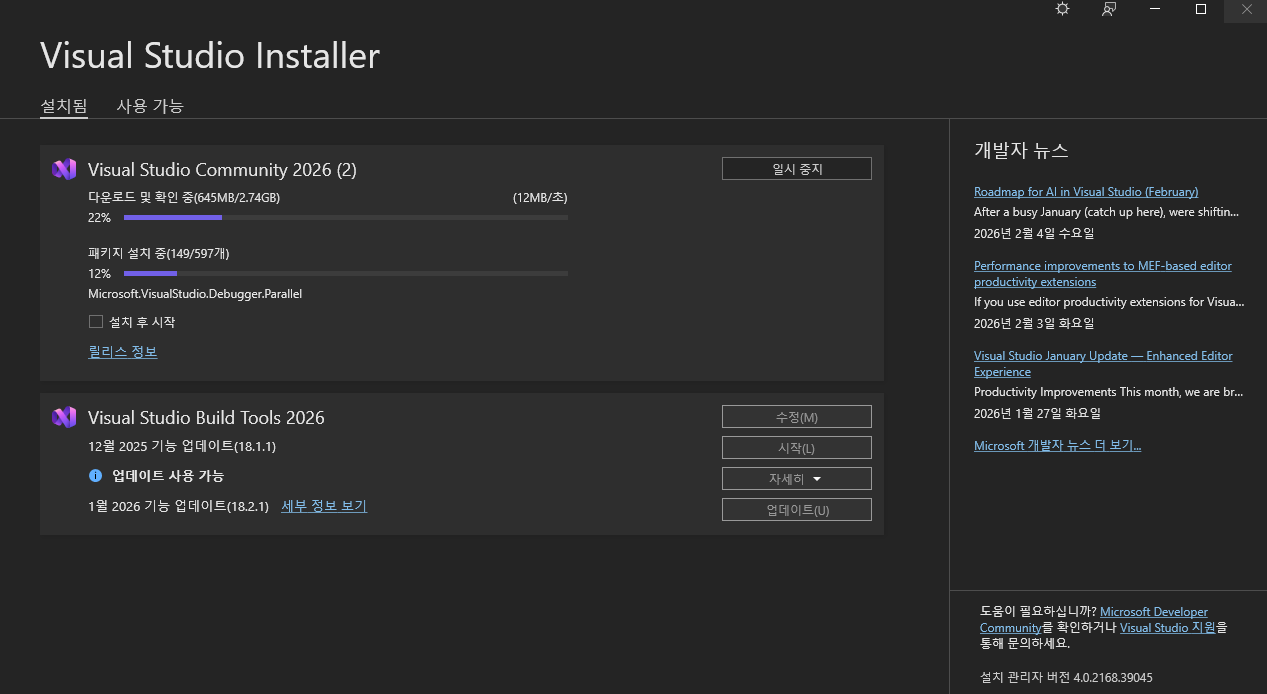Viewport: 1267px width, 694px height.
Task: Toggle the theme sun icon in title bar
Action: pyautogui.click(x=1062, y=9)
